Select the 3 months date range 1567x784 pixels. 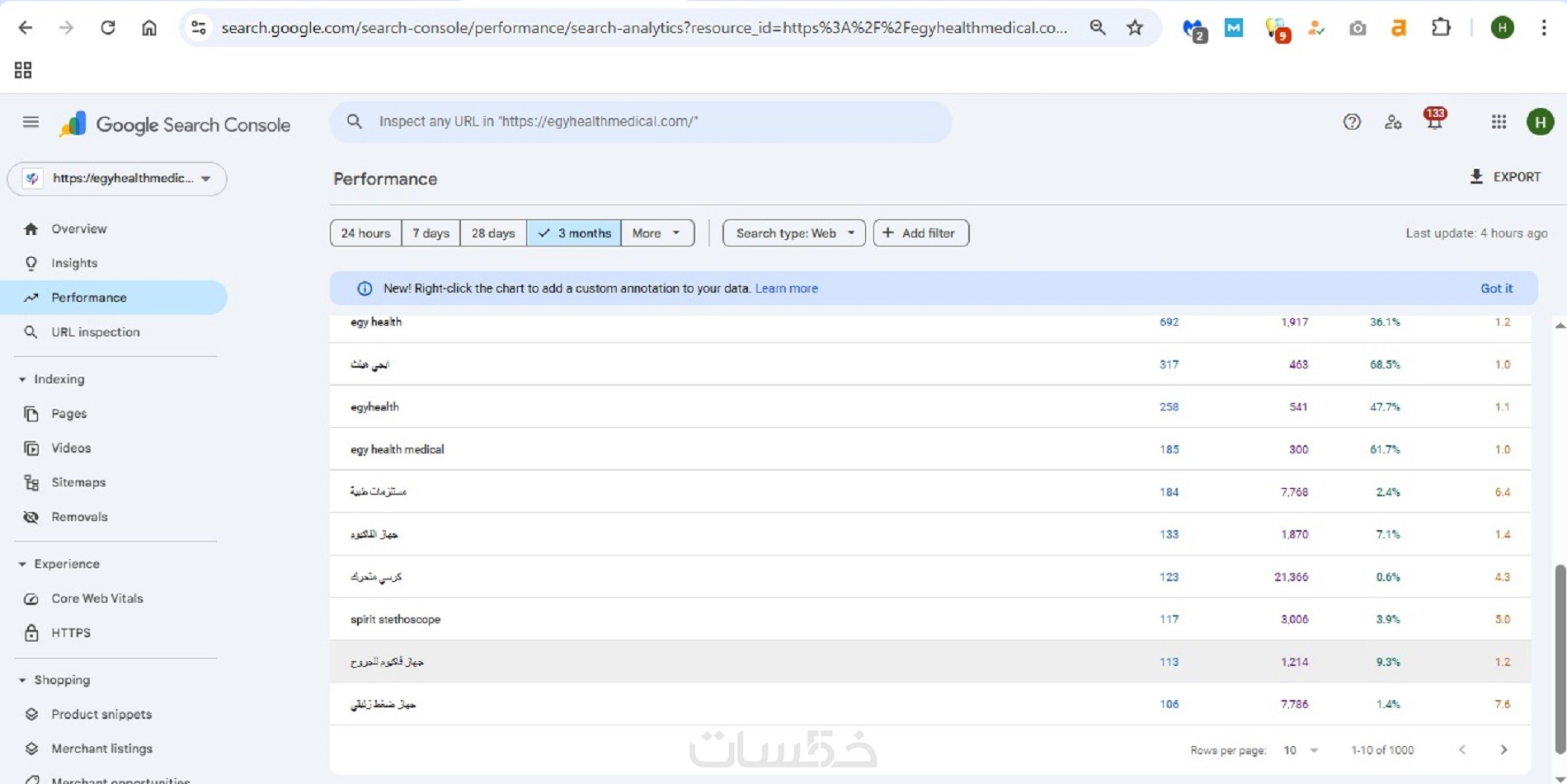pyautogui.click(x=574, y=233)
